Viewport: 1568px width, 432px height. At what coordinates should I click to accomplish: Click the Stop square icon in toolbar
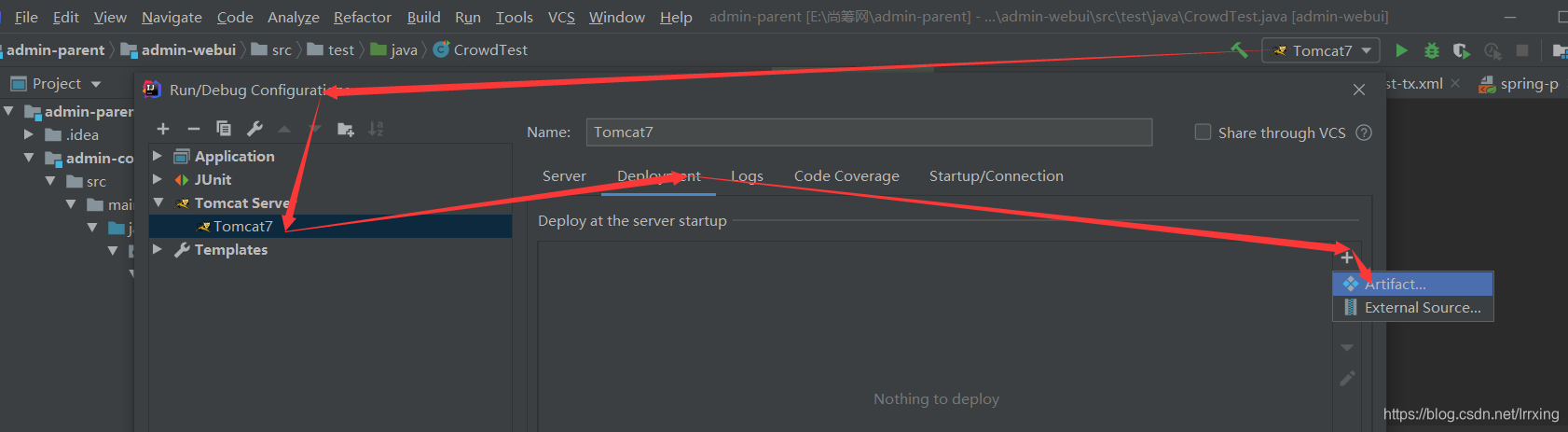pyautogui.click(x=1522, y=50)
